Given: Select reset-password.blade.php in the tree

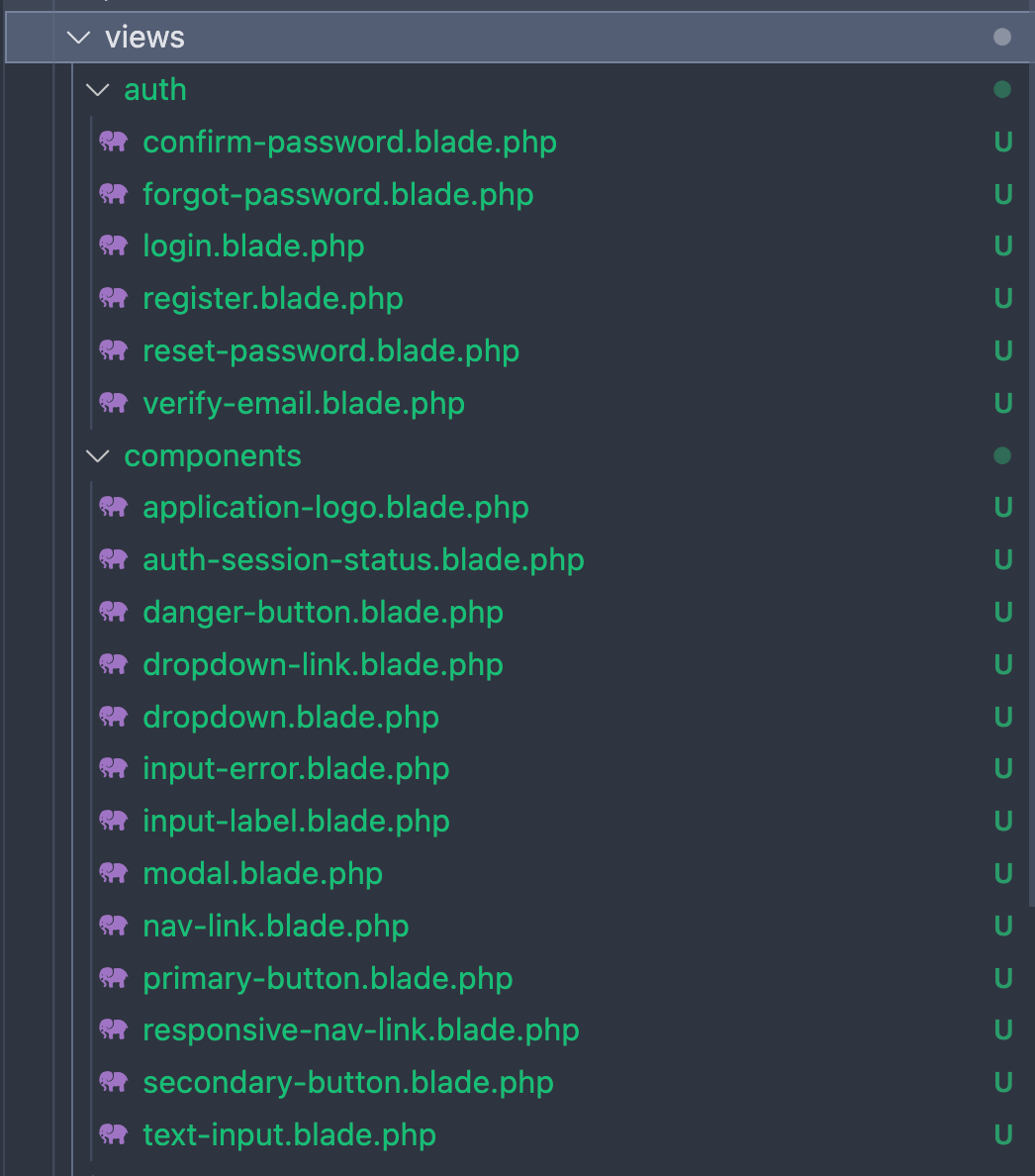Looking at the screenshot, I should (x=330, y=350).
